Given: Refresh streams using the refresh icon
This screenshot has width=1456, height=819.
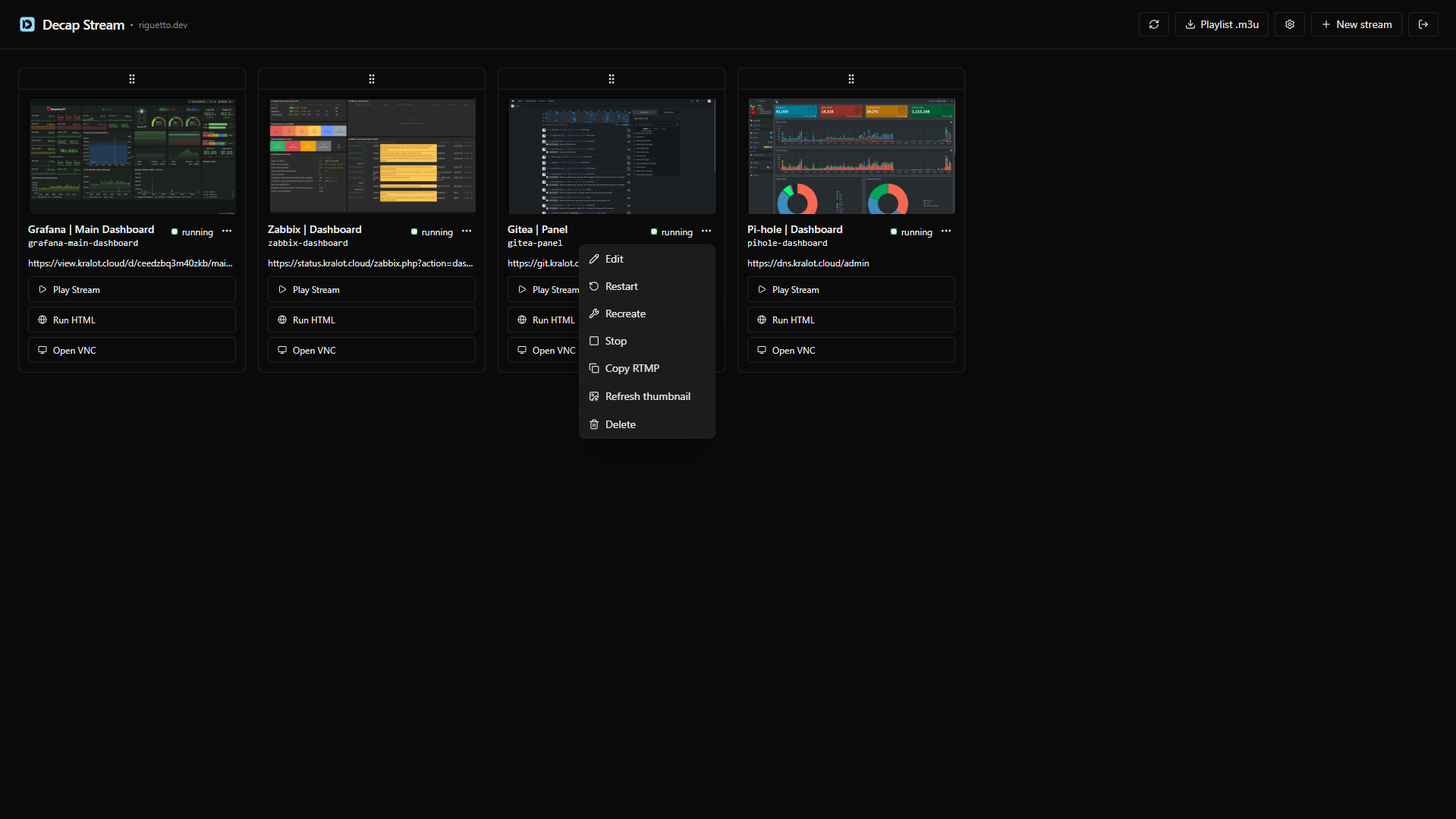Looking at the screenshot, I should pyautogui.click(x=1153, y=24).
